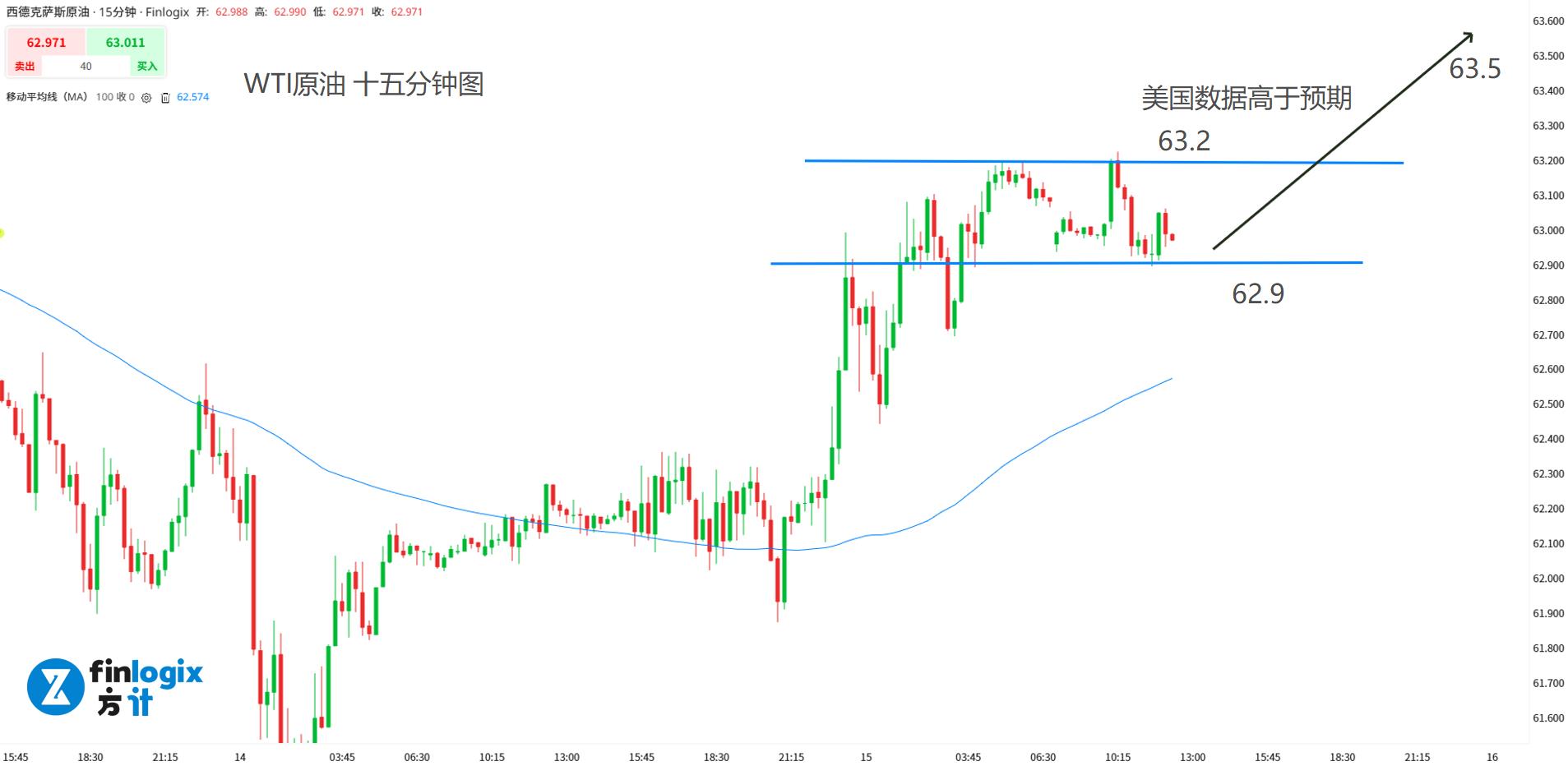Open moving average indicator settings gear

pos(146,98)
